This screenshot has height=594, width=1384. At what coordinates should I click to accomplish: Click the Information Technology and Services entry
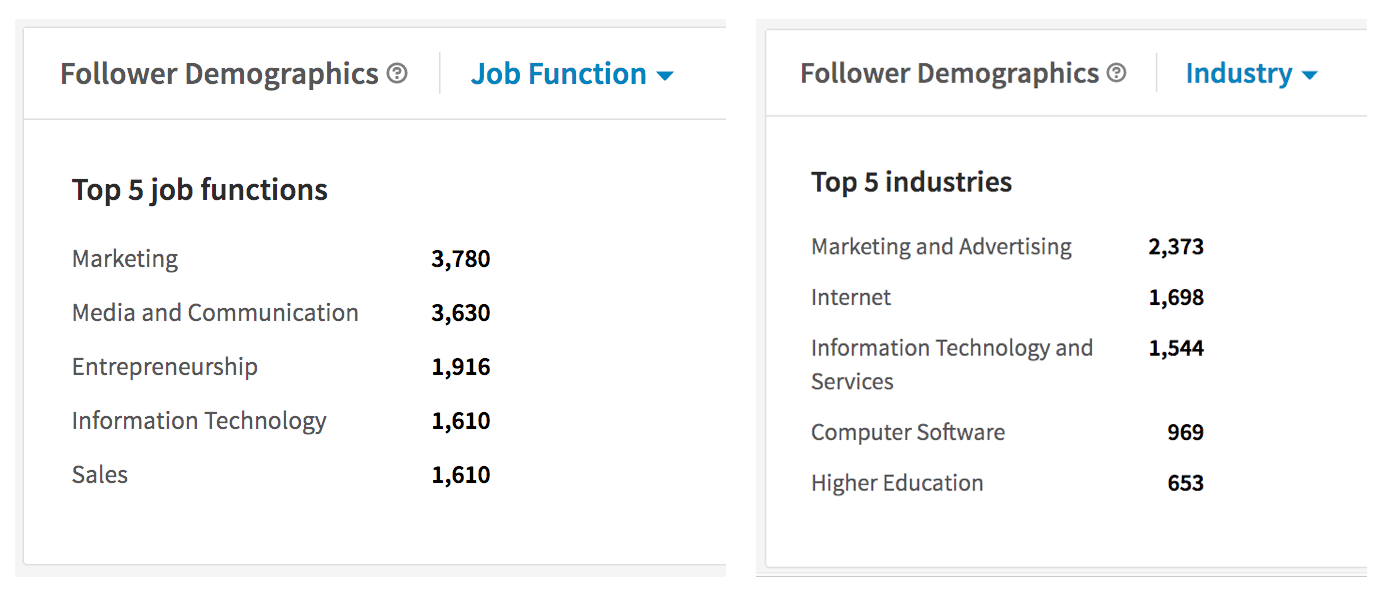coord(951,364)
